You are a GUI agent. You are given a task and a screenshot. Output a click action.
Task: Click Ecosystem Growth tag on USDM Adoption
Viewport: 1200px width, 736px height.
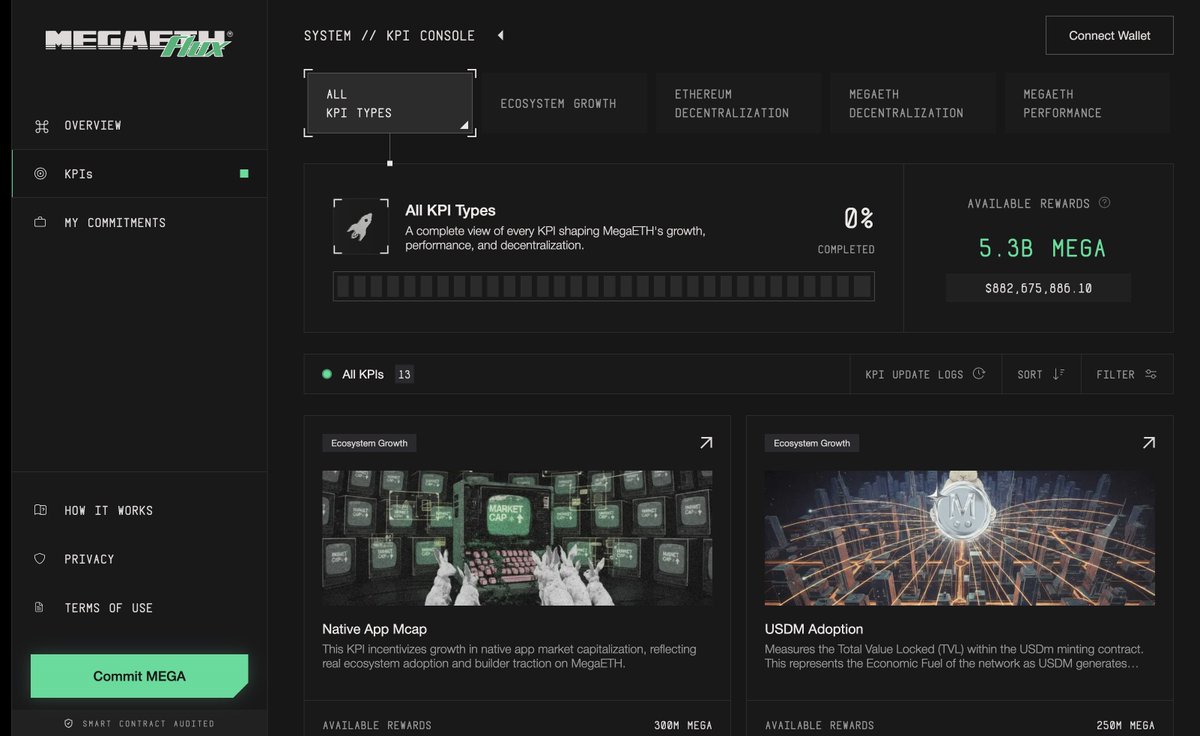click(x=812, y=443)
